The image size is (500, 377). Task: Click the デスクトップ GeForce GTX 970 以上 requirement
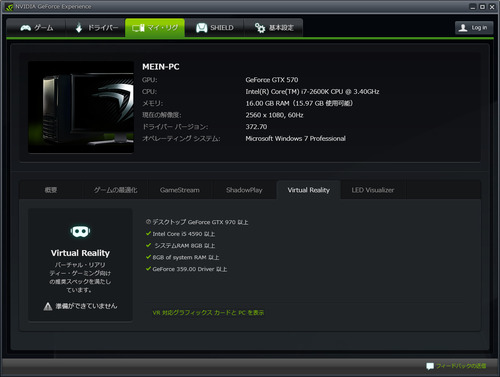click(x=200, y=222)
